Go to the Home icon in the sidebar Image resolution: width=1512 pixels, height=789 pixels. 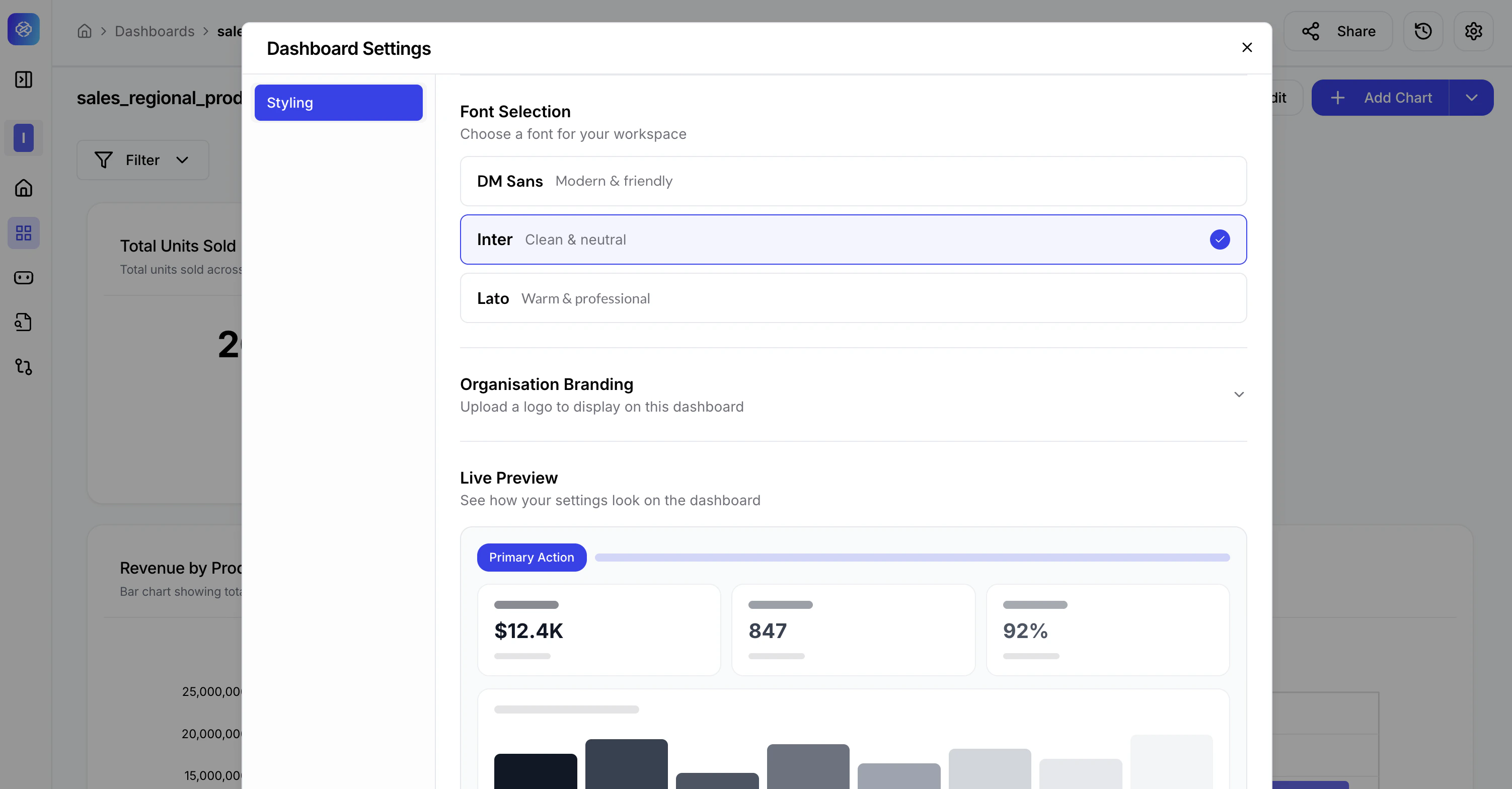pyautogui.click(x=24, y=188)
